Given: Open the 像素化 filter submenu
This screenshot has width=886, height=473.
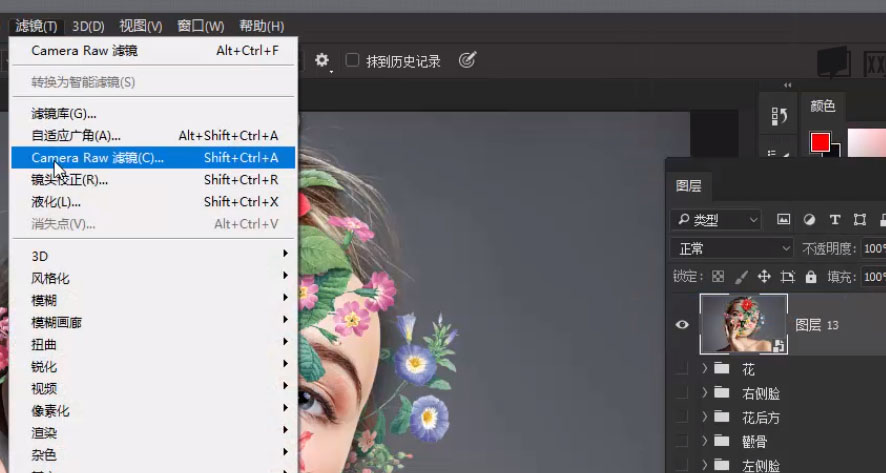Looking at the screenshot, I should pos(153,411).
